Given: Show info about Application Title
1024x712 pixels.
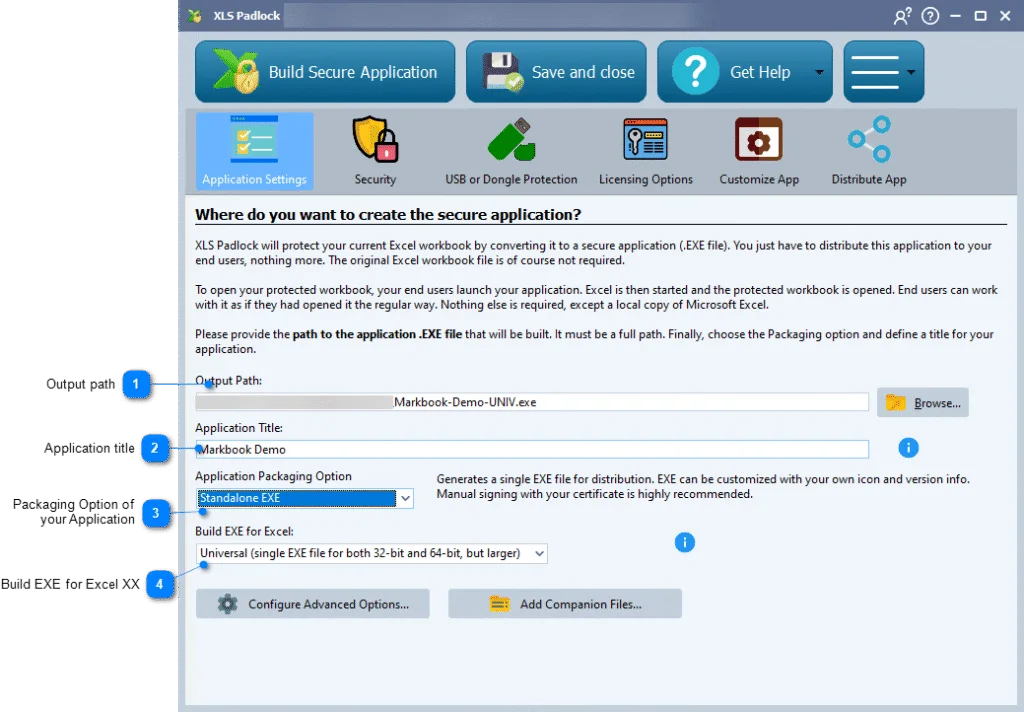Looking at the screenshot, I should point(908,447).
